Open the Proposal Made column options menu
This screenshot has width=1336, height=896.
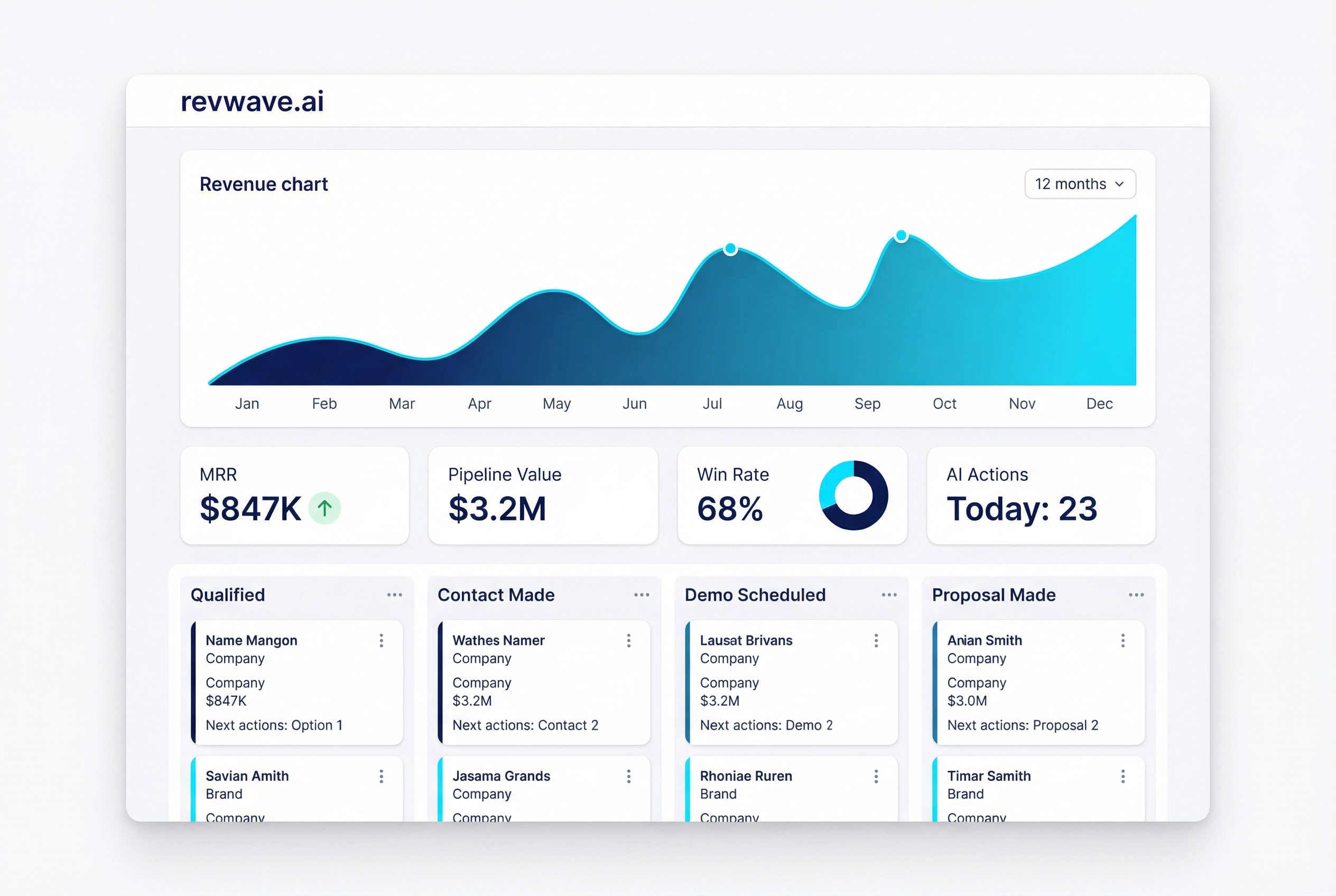tap(1136, 595)
